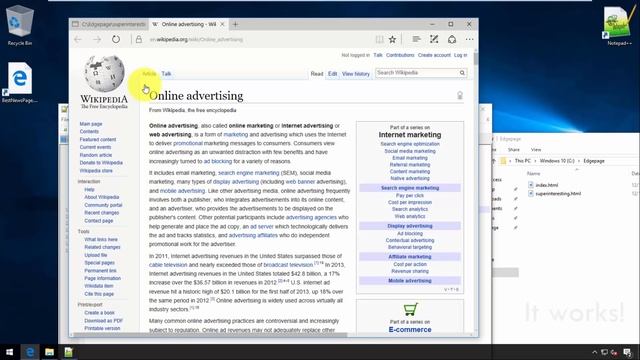Close the Online advertising tab
The width and height of the screenshot is (640, 360).
click(222, 24)
